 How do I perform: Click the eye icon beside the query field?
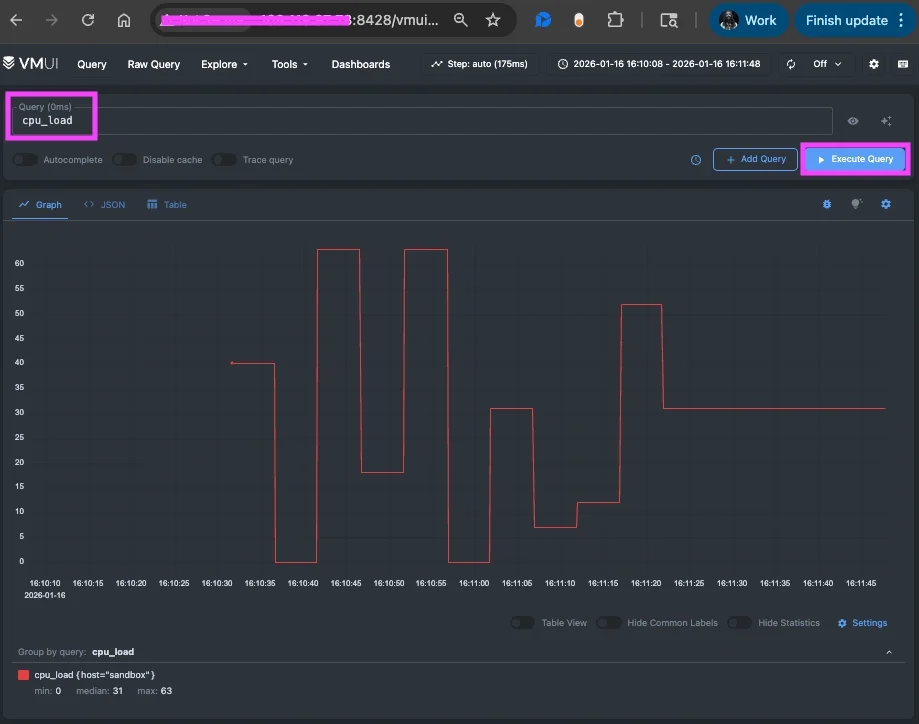click(x=852, y=121)
